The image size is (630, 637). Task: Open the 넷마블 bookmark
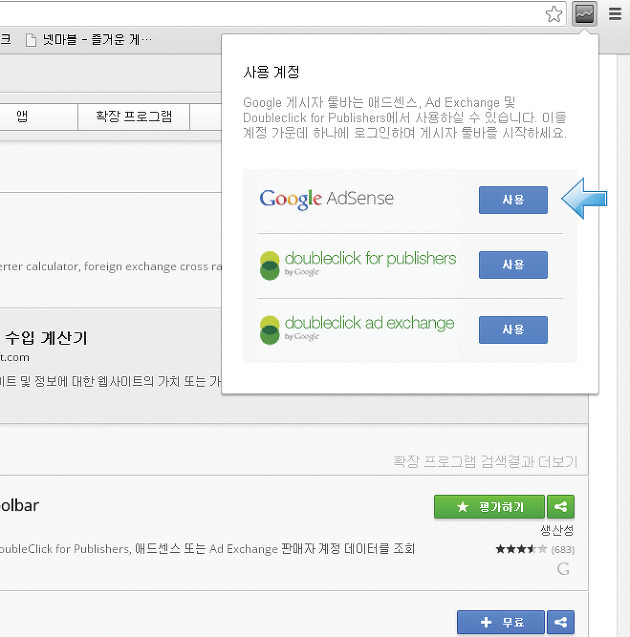point(89,40)
